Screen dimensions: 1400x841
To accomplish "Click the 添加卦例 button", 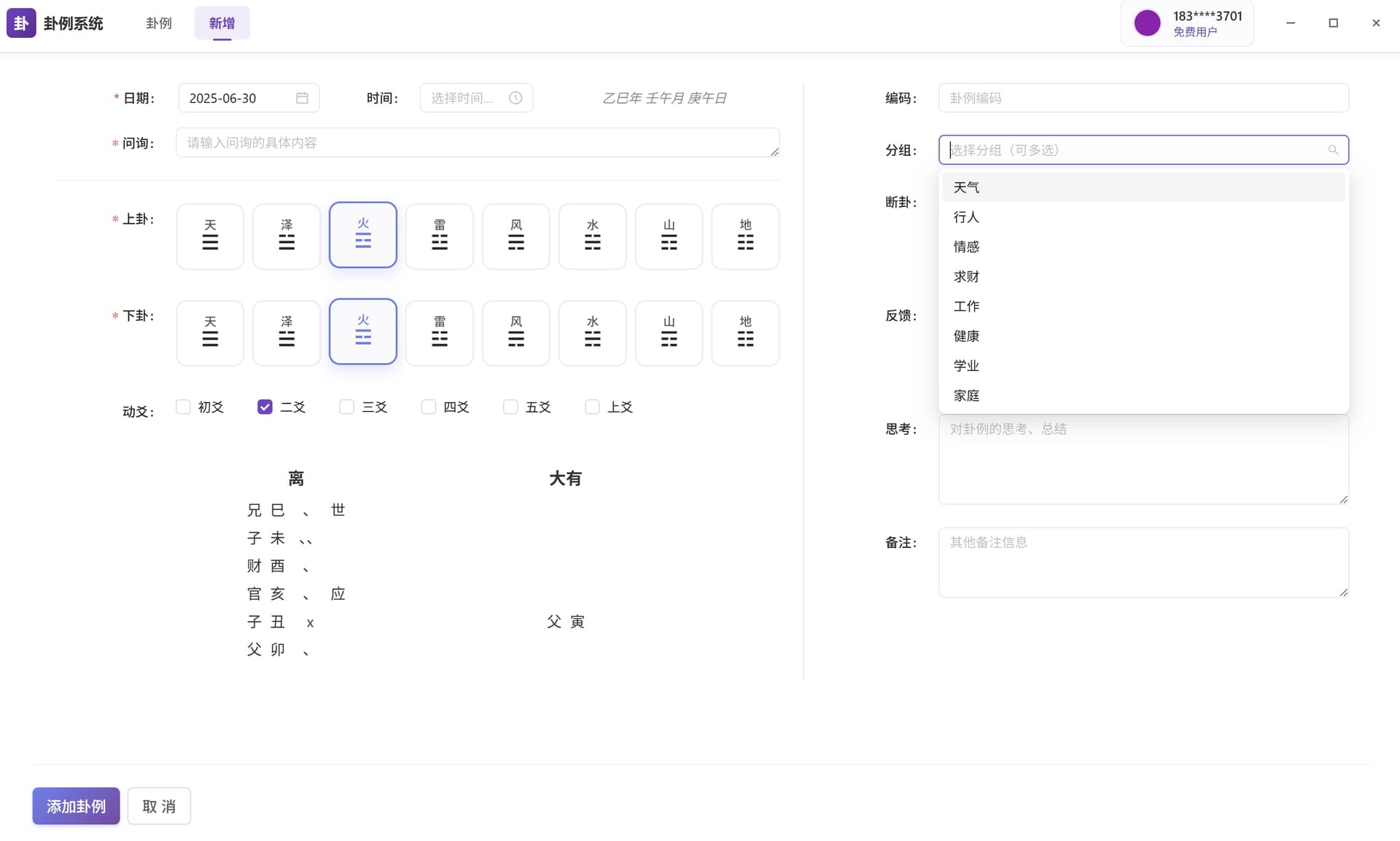I will [x=75, y=806].
